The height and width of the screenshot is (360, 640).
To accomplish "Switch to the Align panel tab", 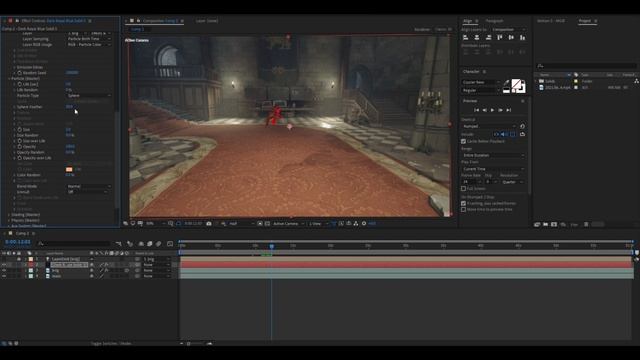I will [468, 21].
